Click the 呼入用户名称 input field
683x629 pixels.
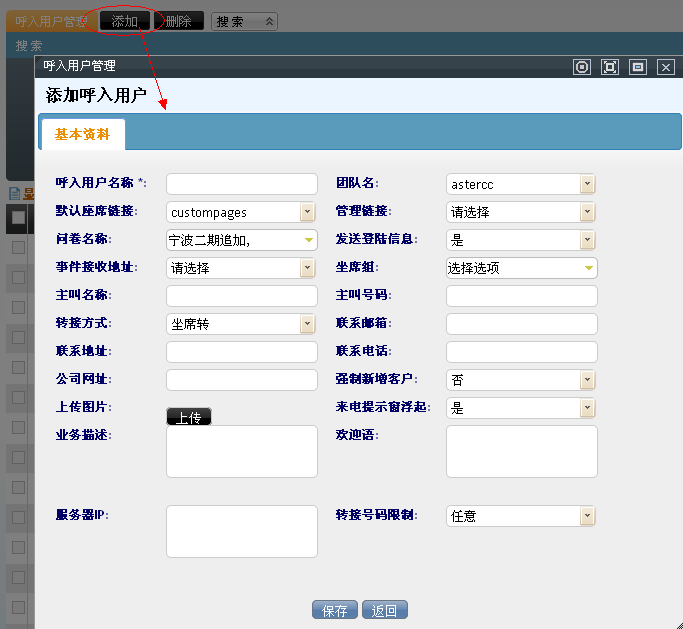tap(241, 184)
